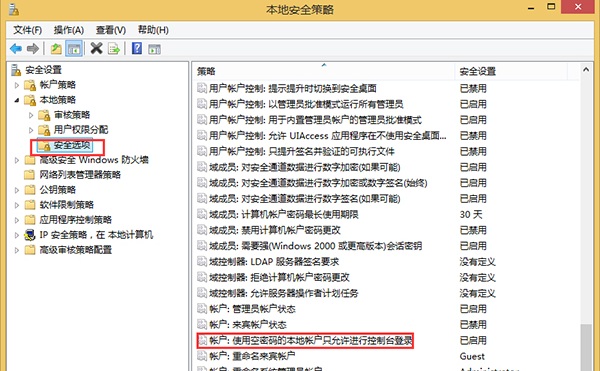The width and height of the screenshot is (600, 371).
Task: Click the IP 安全策略 computer icon
Action: (30, 235)
